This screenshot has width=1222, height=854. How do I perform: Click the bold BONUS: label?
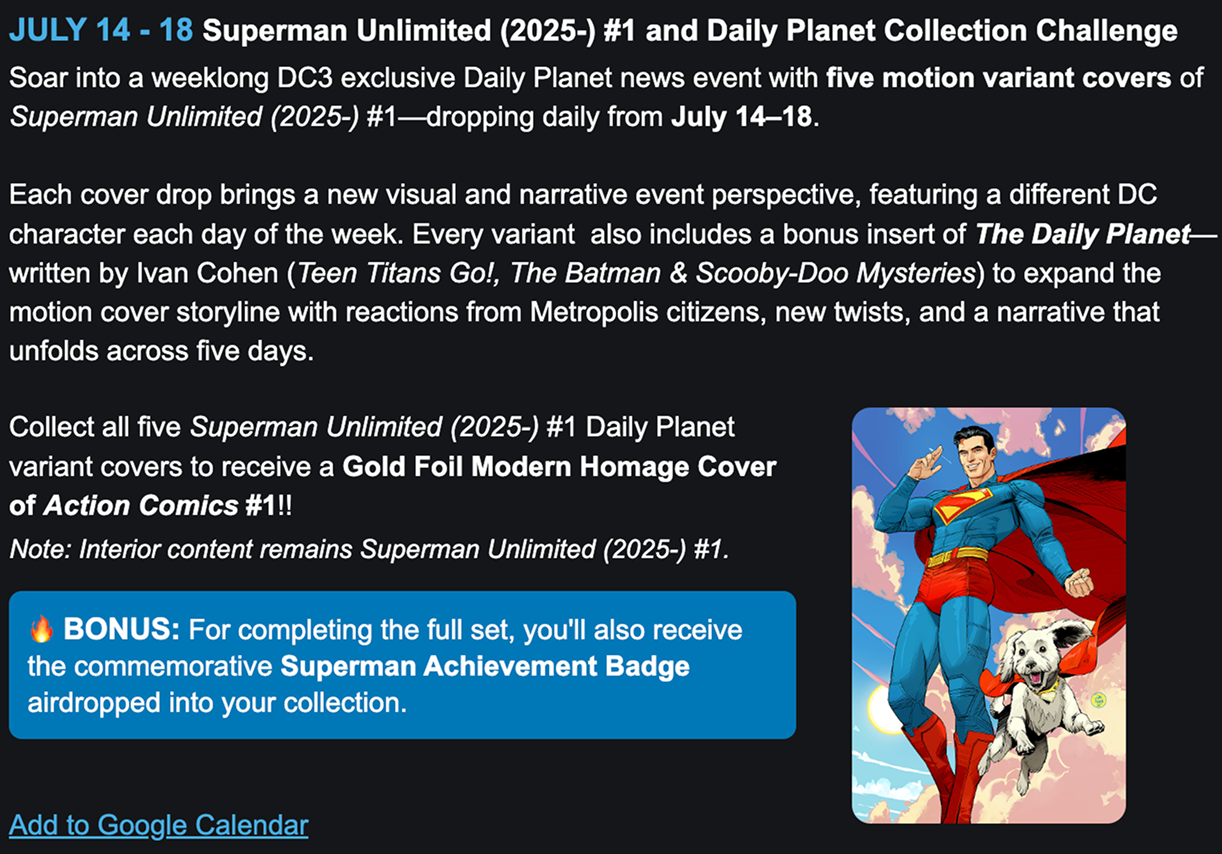(x=121, y=630)
